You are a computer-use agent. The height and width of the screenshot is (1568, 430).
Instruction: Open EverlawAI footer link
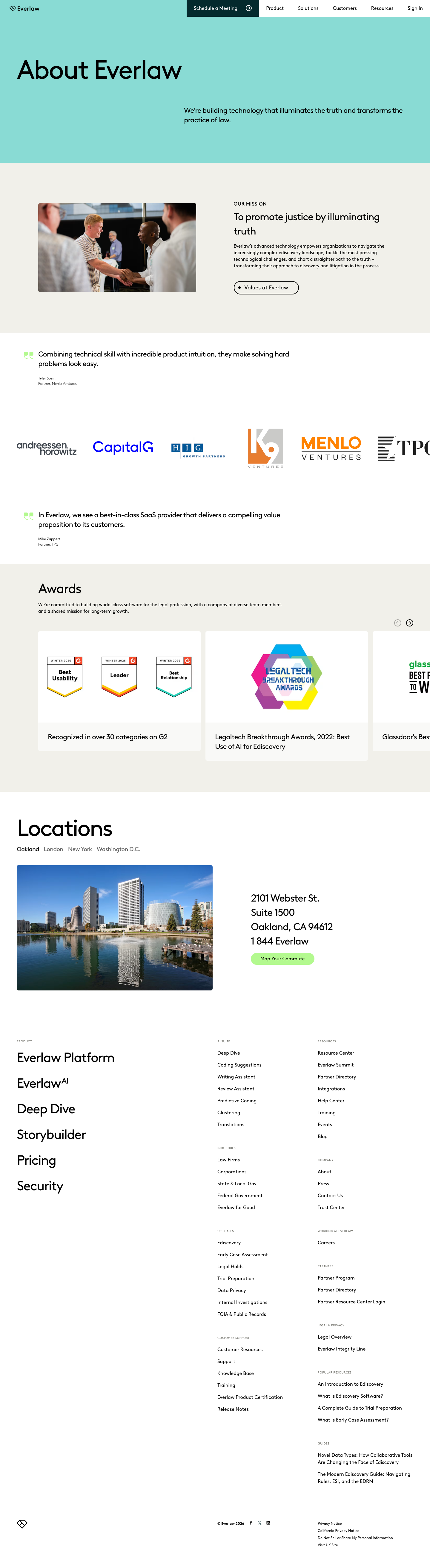43,1084
